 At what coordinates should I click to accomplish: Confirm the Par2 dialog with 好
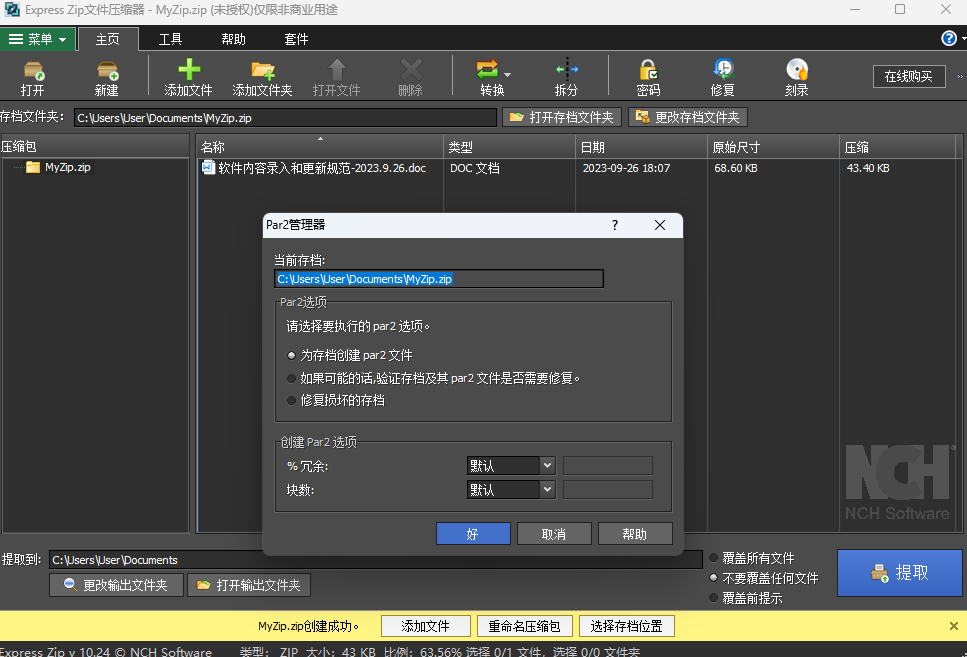[472, 533]
